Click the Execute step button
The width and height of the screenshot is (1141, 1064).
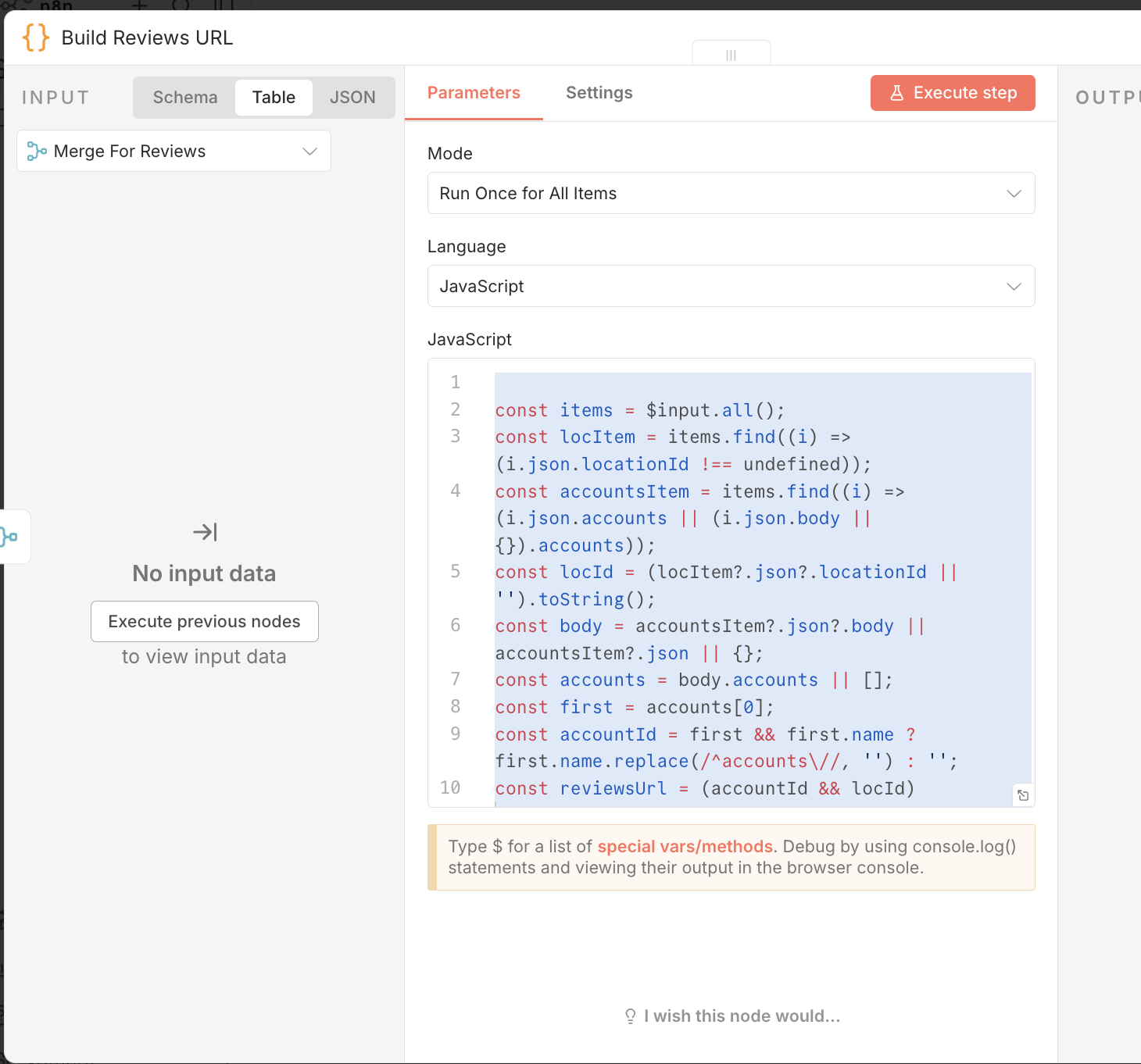[x=953, y=93]
